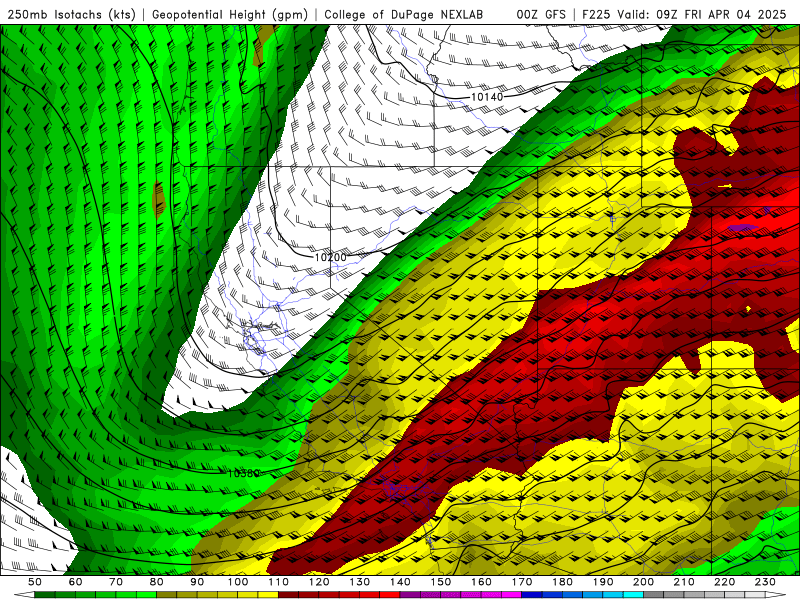Click the '00Z GFS' model run label
This screenshot has height=600, width=800.
[x=541, y=14]
